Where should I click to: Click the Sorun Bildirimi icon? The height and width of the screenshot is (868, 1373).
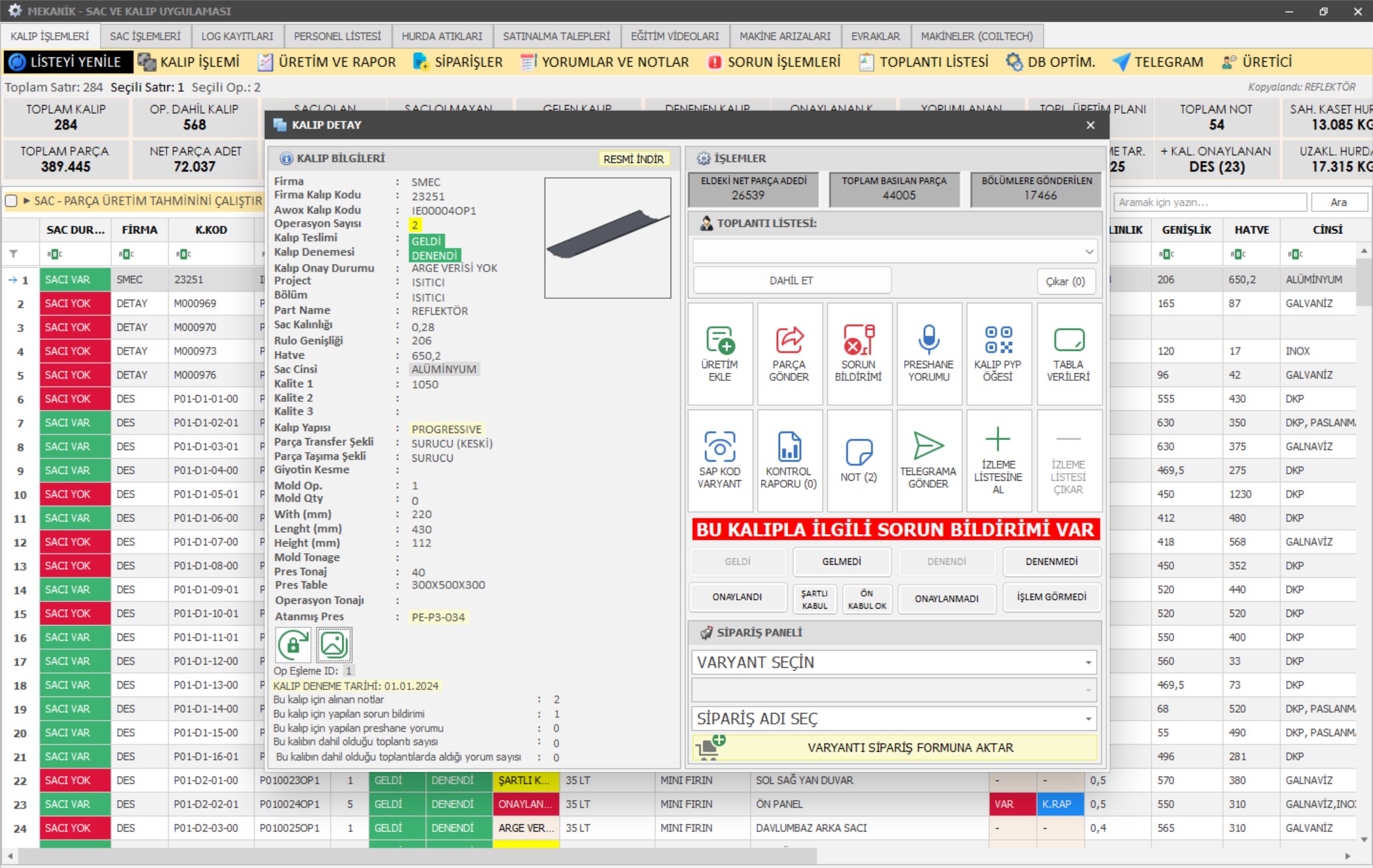click(x=858, y=341)
